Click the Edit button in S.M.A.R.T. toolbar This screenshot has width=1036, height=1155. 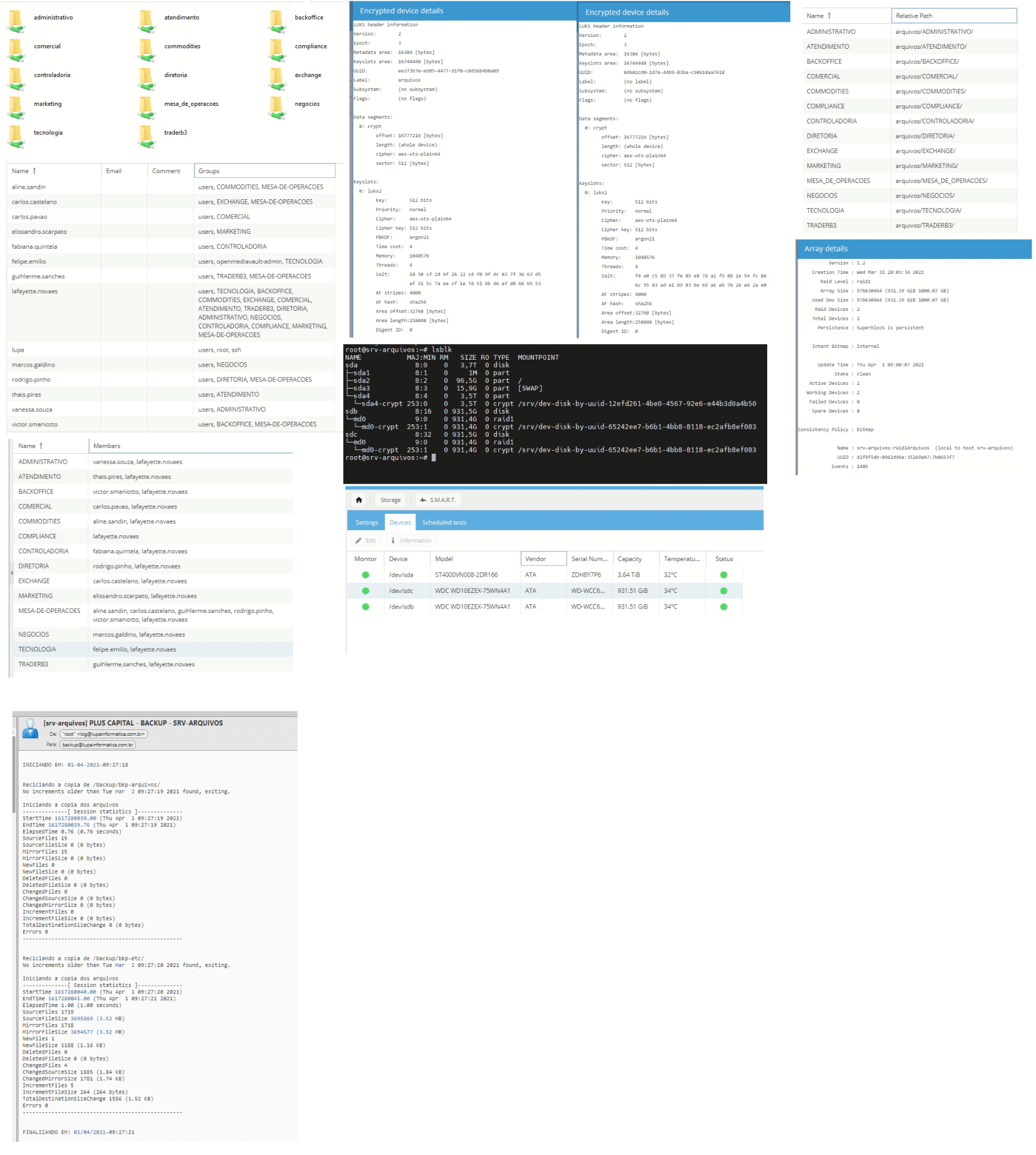(365, 540)
